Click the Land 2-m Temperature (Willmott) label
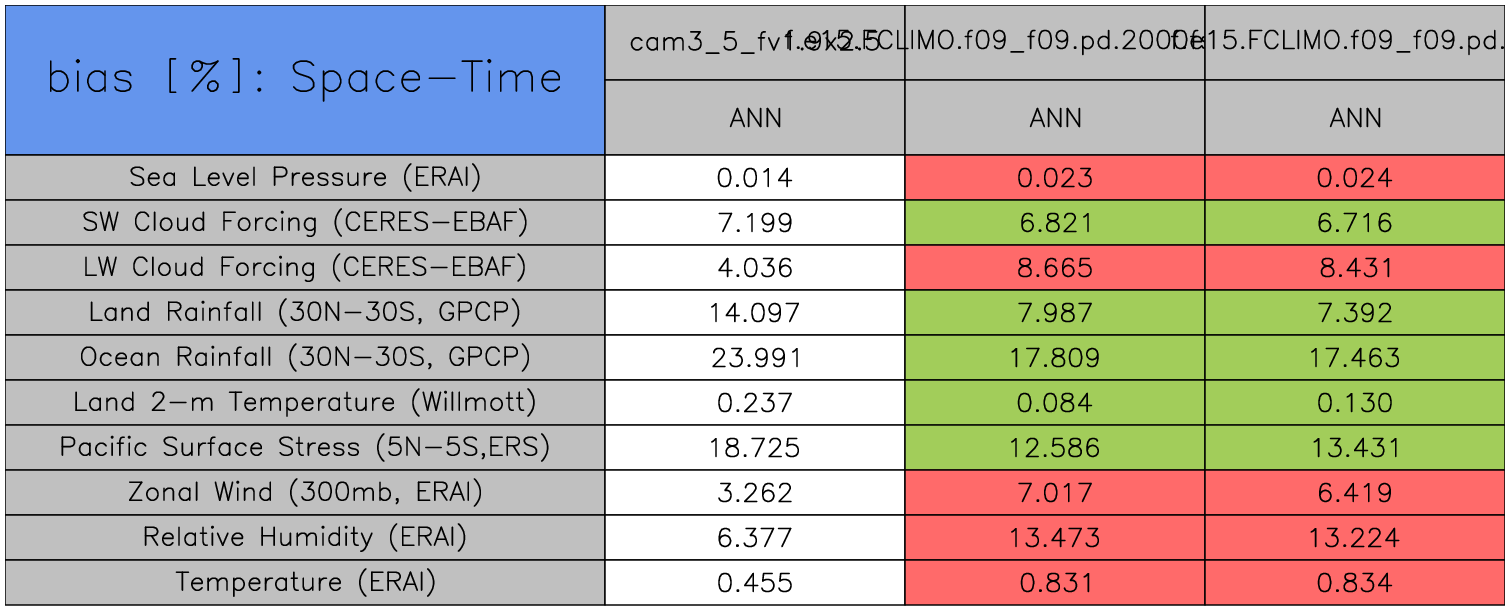This screenshot has width=1510, height=611. (x=305, y=403)
